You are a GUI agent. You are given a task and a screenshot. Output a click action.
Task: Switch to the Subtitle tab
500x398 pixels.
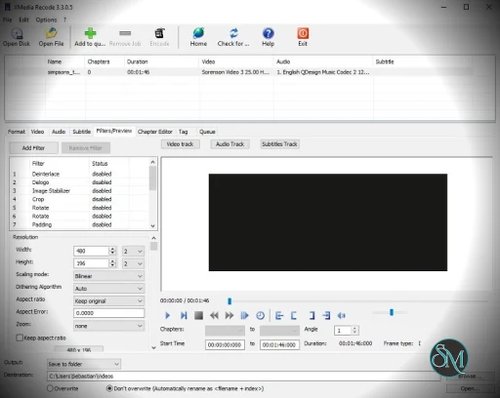point(82,132)
